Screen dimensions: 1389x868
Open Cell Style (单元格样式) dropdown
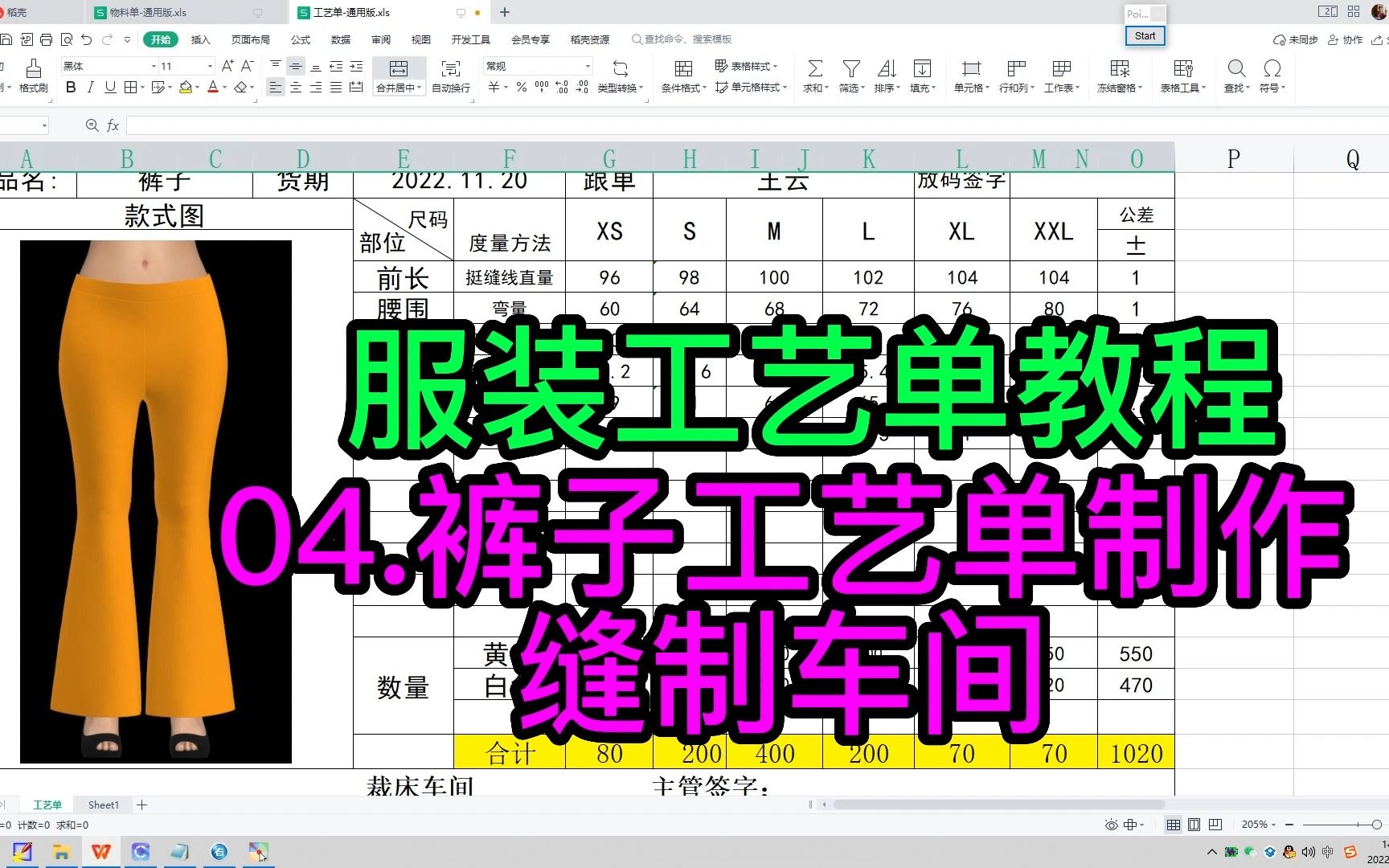pyautogui.click(x=751, y=88)
